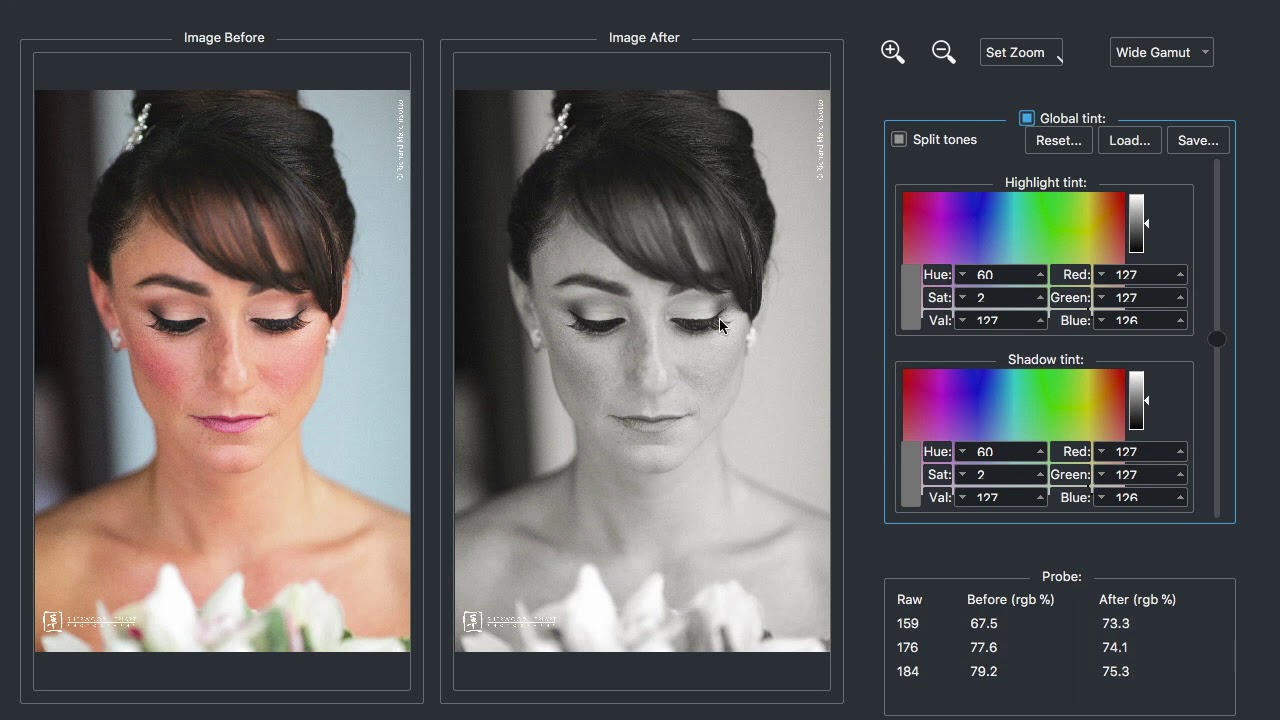
Task: Increase Shadow tint Red with up arrow
Action: [1180, 452]
